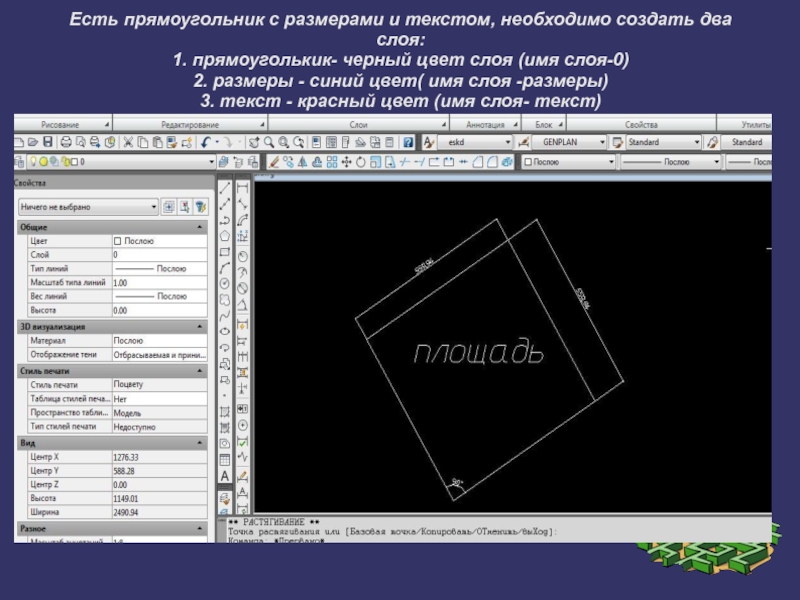Save drawing with the floppy disk icon
This screenshot has height=600, width=800.
[47, 142]
